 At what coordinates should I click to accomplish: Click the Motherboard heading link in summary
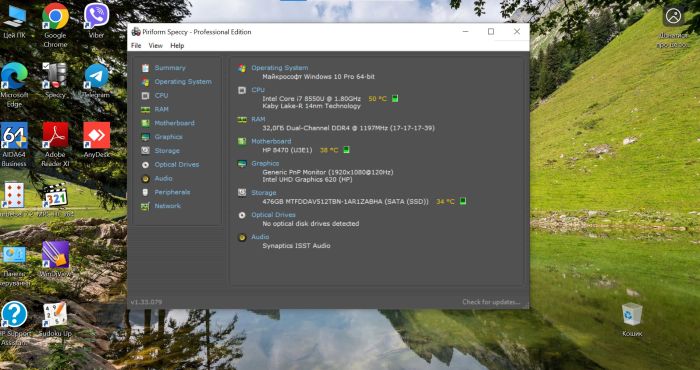(x=271, y=141)
